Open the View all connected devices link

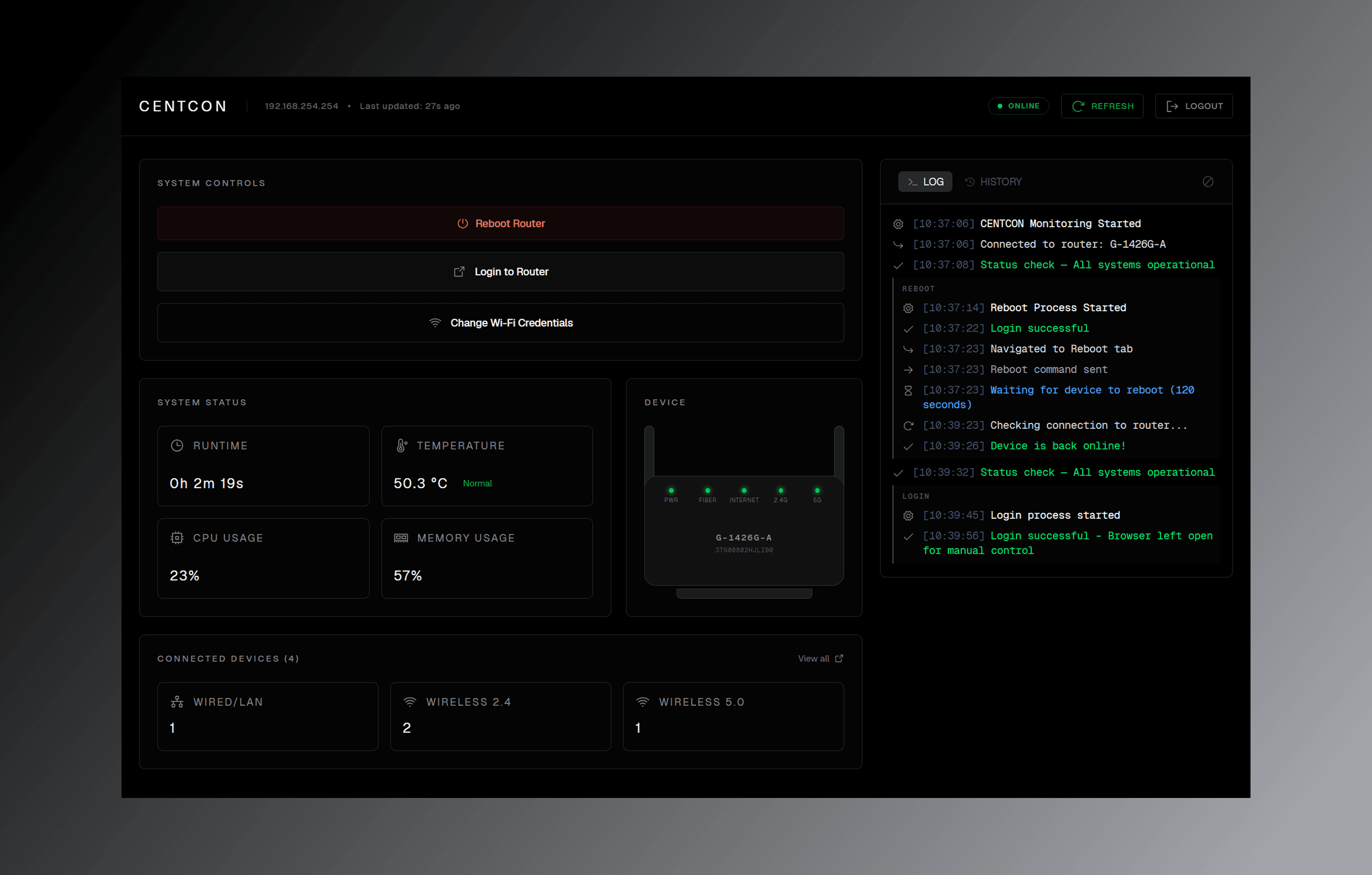(x=820, y=659)
